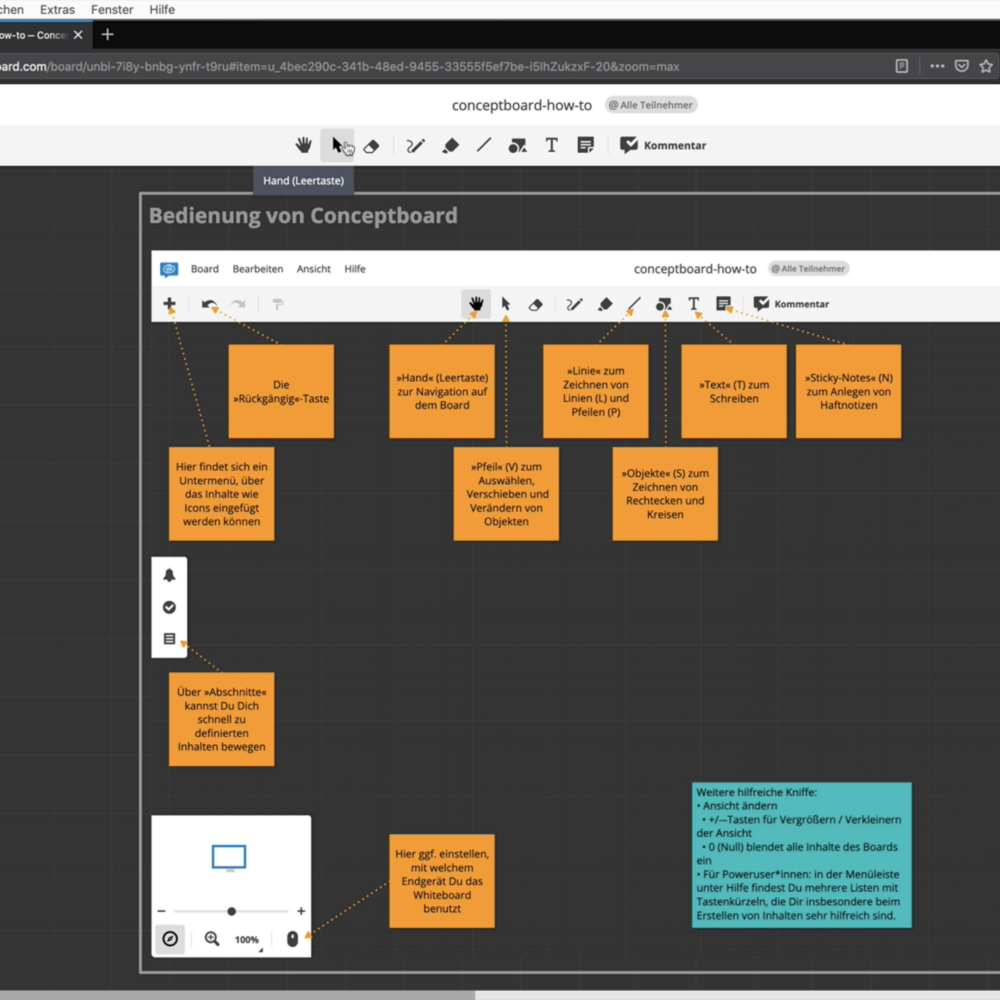Click the bell notifications icon in the side panel
The image size is (1000, 1000).
click(169, 575)
